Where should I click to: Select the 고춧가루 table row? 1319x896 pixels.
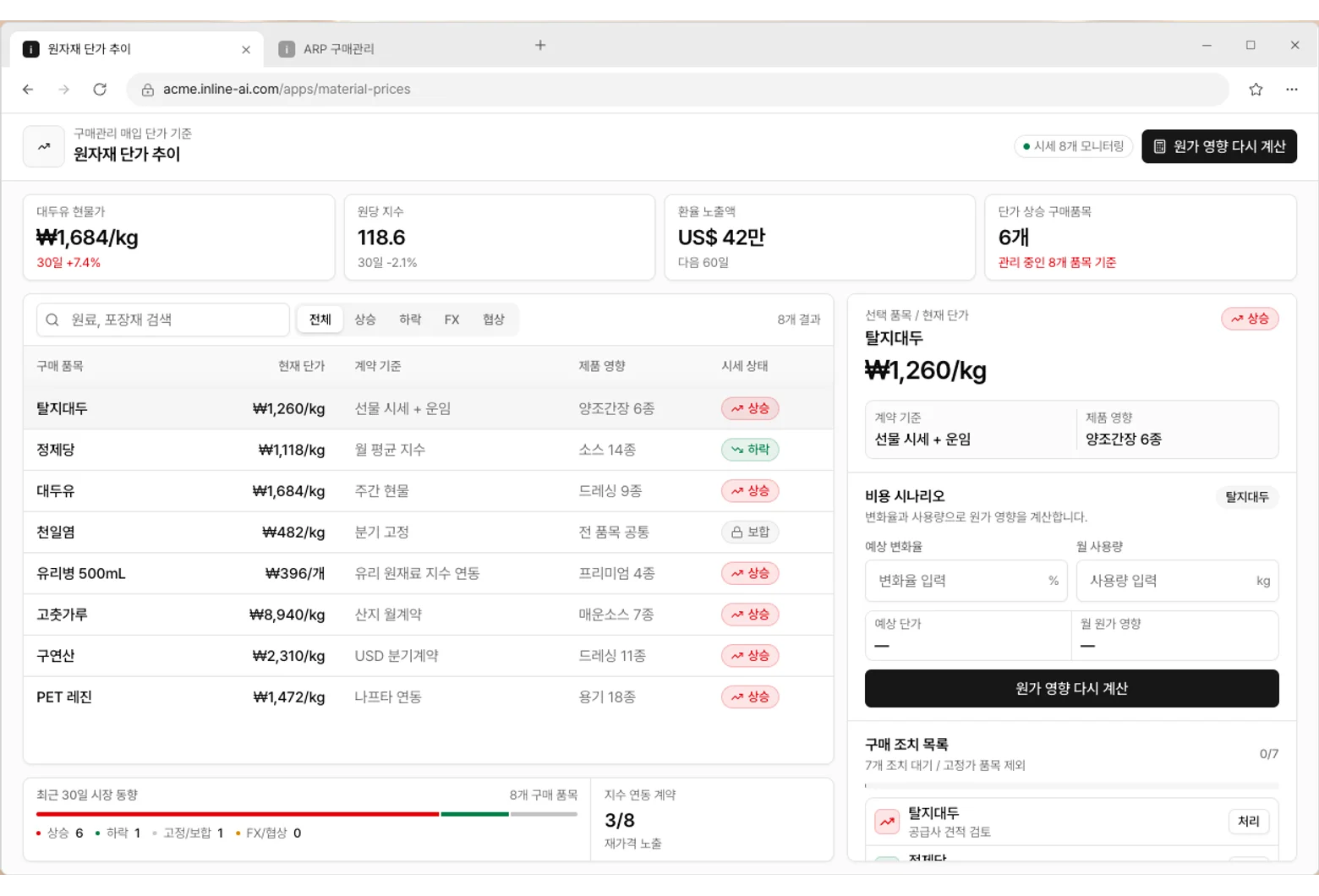[428, 615]
